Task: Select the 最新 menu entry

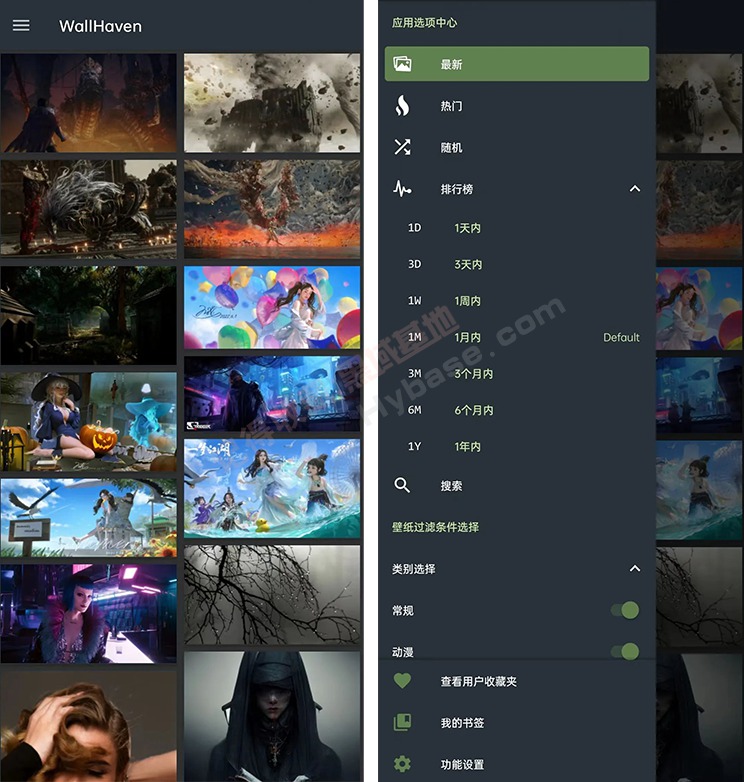Action: click(517, 64)
